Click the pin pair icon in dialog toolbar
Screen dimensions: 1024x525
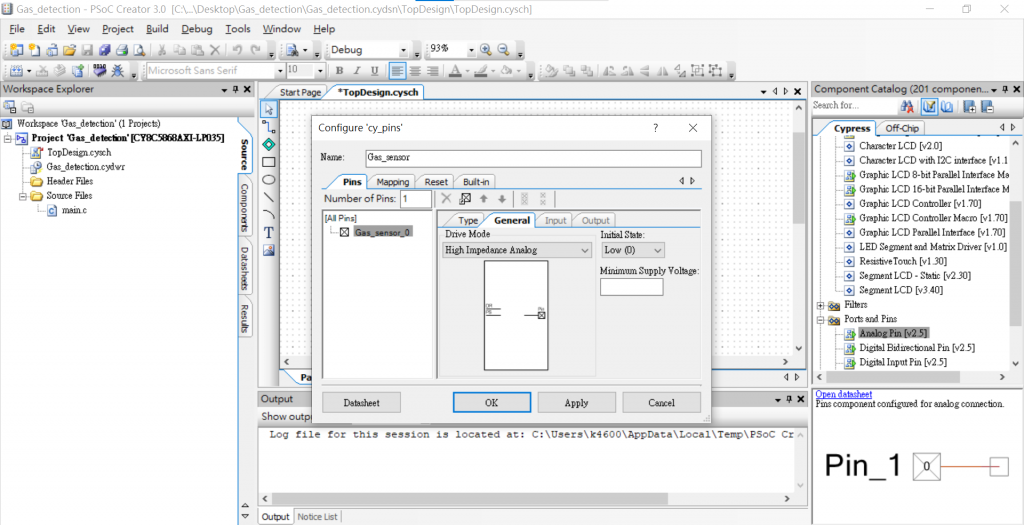(465, 199)
